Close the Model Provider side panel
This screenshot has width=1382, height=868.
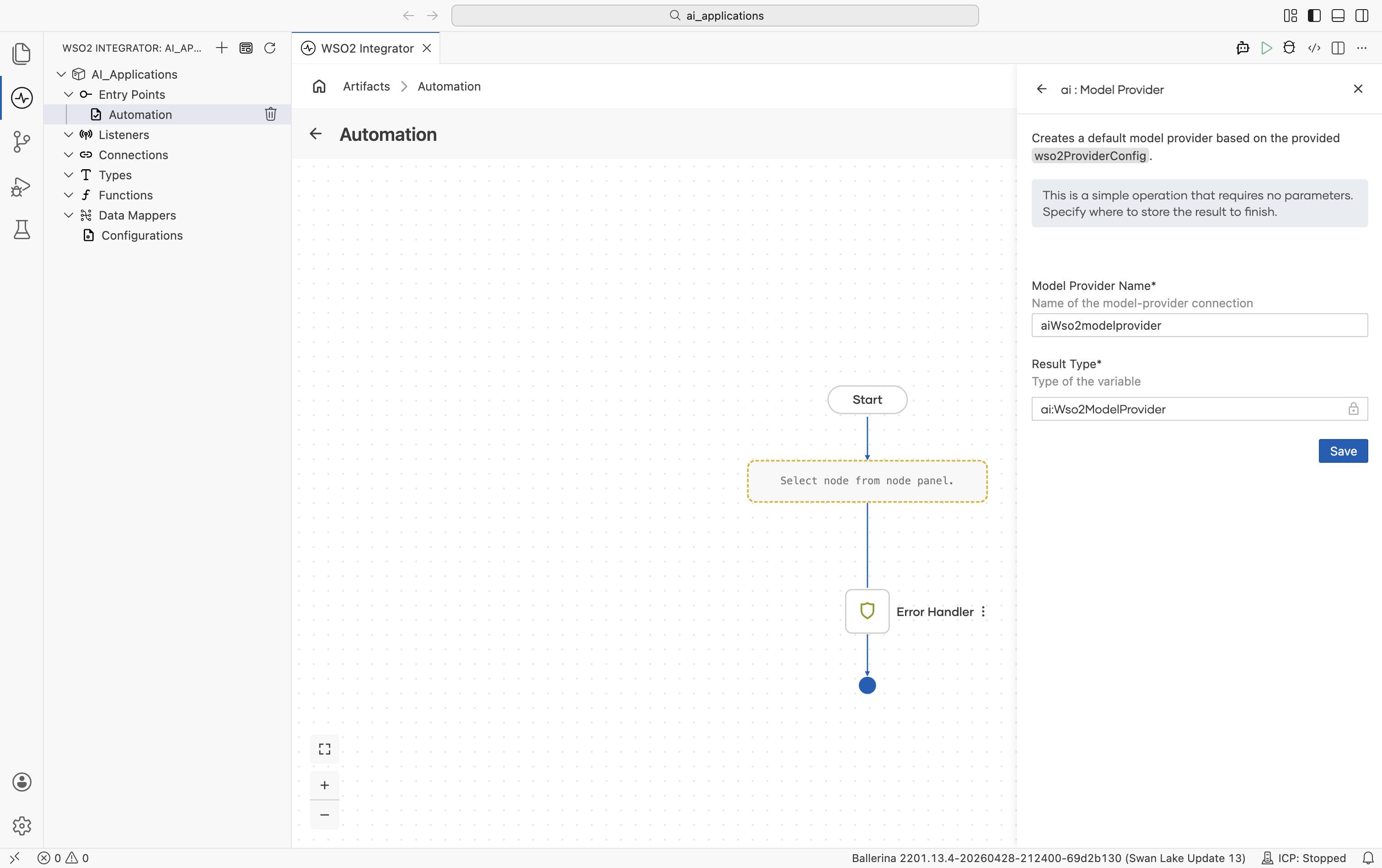pyautogui.click(x=1358, y=89)
